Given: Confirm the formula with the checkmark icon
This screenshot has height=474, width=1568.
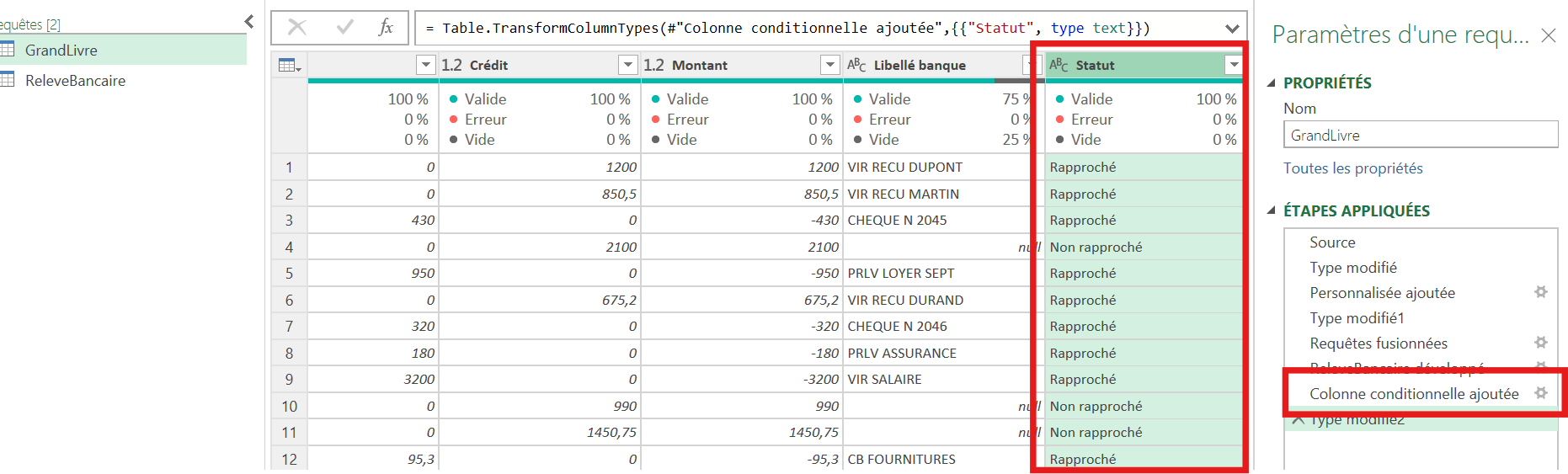Looking at the screenshot, I should coord(345,28).
